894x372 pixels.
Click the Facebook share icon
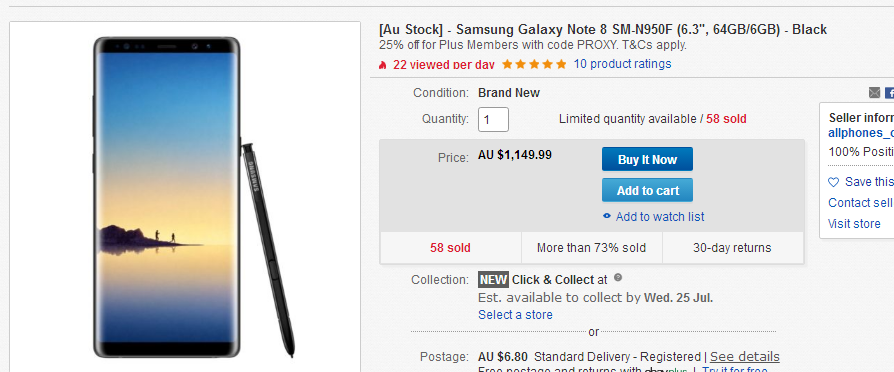[889, 93]
